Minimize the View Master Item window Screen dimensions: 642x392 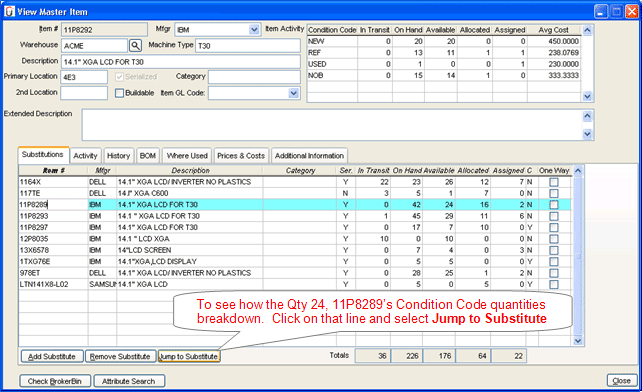(601, 11)
